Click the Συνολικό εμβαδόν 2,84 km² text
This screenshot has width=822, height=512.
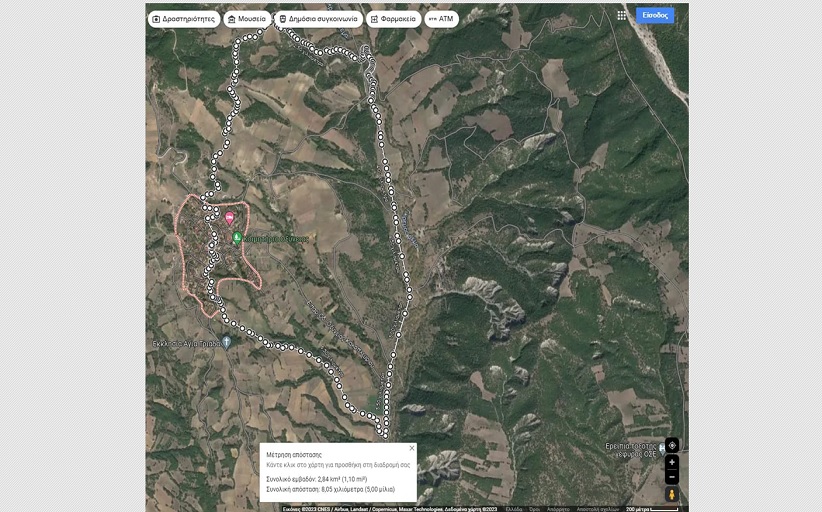(317, 479)
